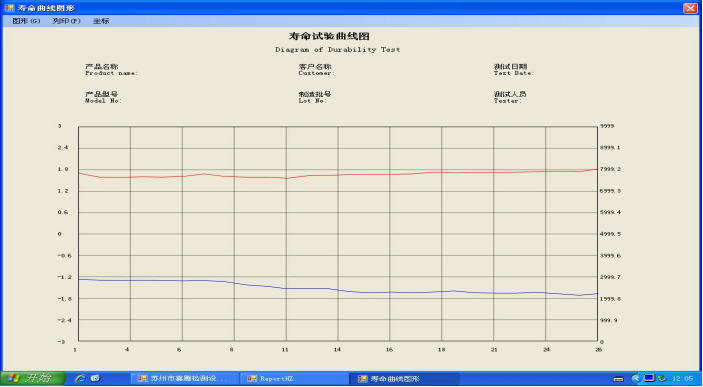Click the monitor network tray icon
The image size is (703, 387).
649,378
